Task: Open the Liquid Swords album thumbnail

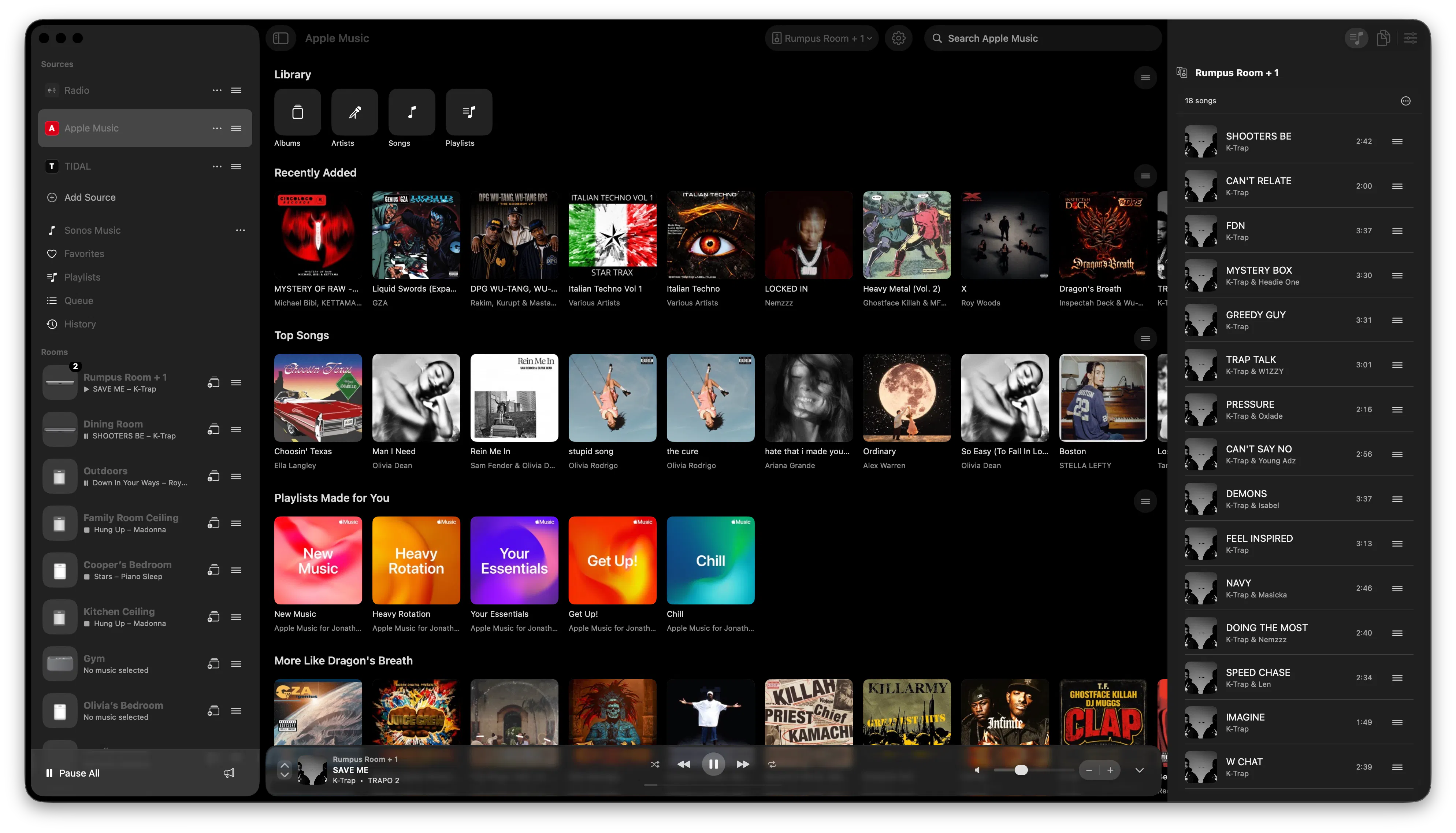Action: [x=416, y=235]
